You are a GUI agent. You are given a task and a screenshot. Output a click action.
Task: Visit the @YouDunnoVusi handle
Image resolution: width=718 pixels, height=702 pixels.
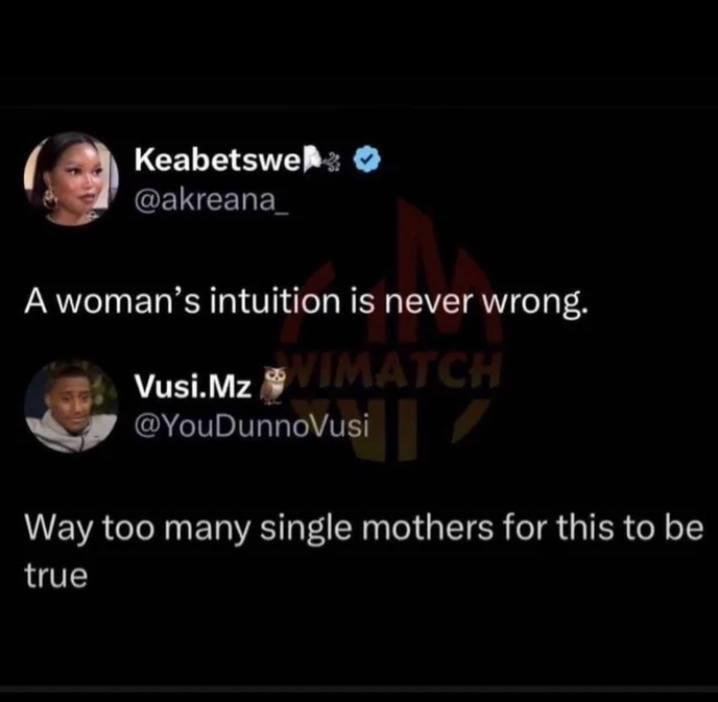pos(251,426)
